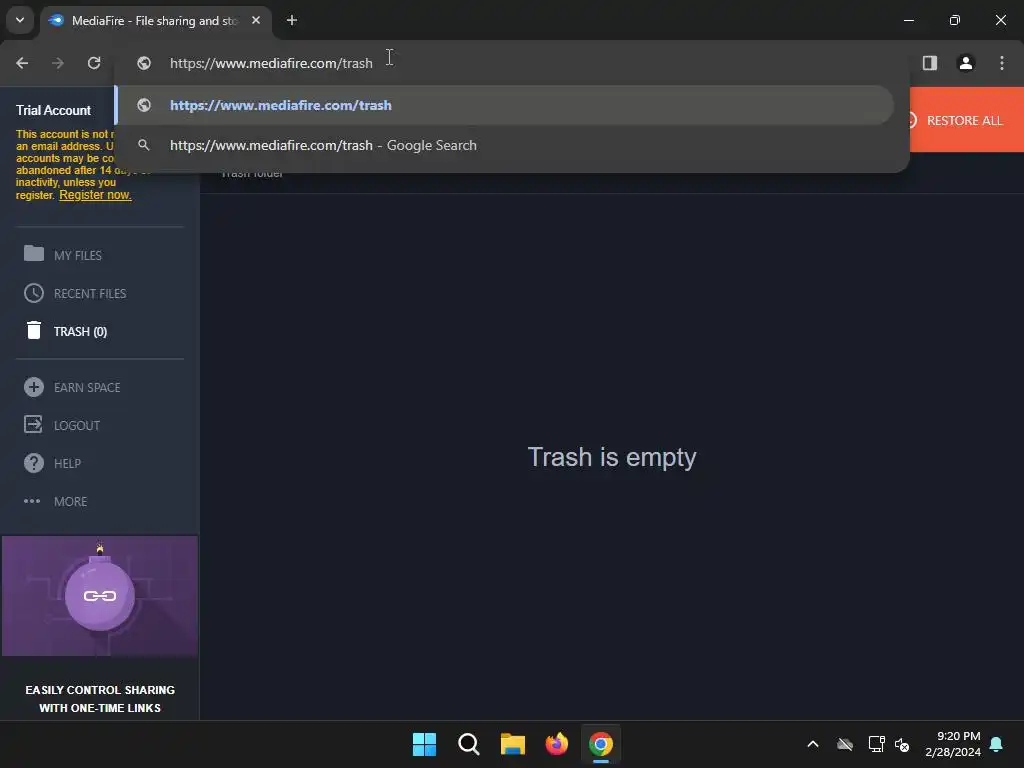The height and width of the screenshot is (768, 1024).
Task: Click the Logout door icon
Action: pos(33,424)
